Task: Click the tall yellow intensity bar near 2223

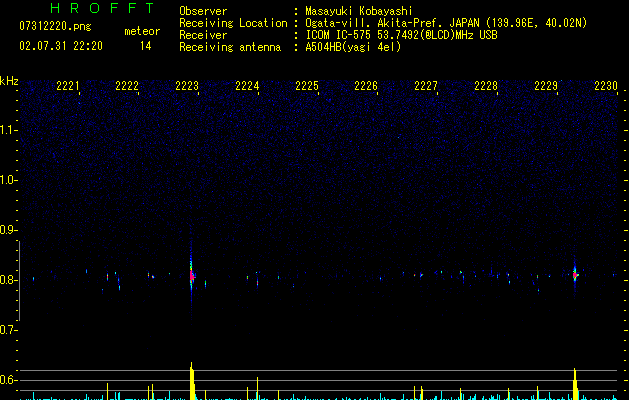Action: (x=192, y=381)
